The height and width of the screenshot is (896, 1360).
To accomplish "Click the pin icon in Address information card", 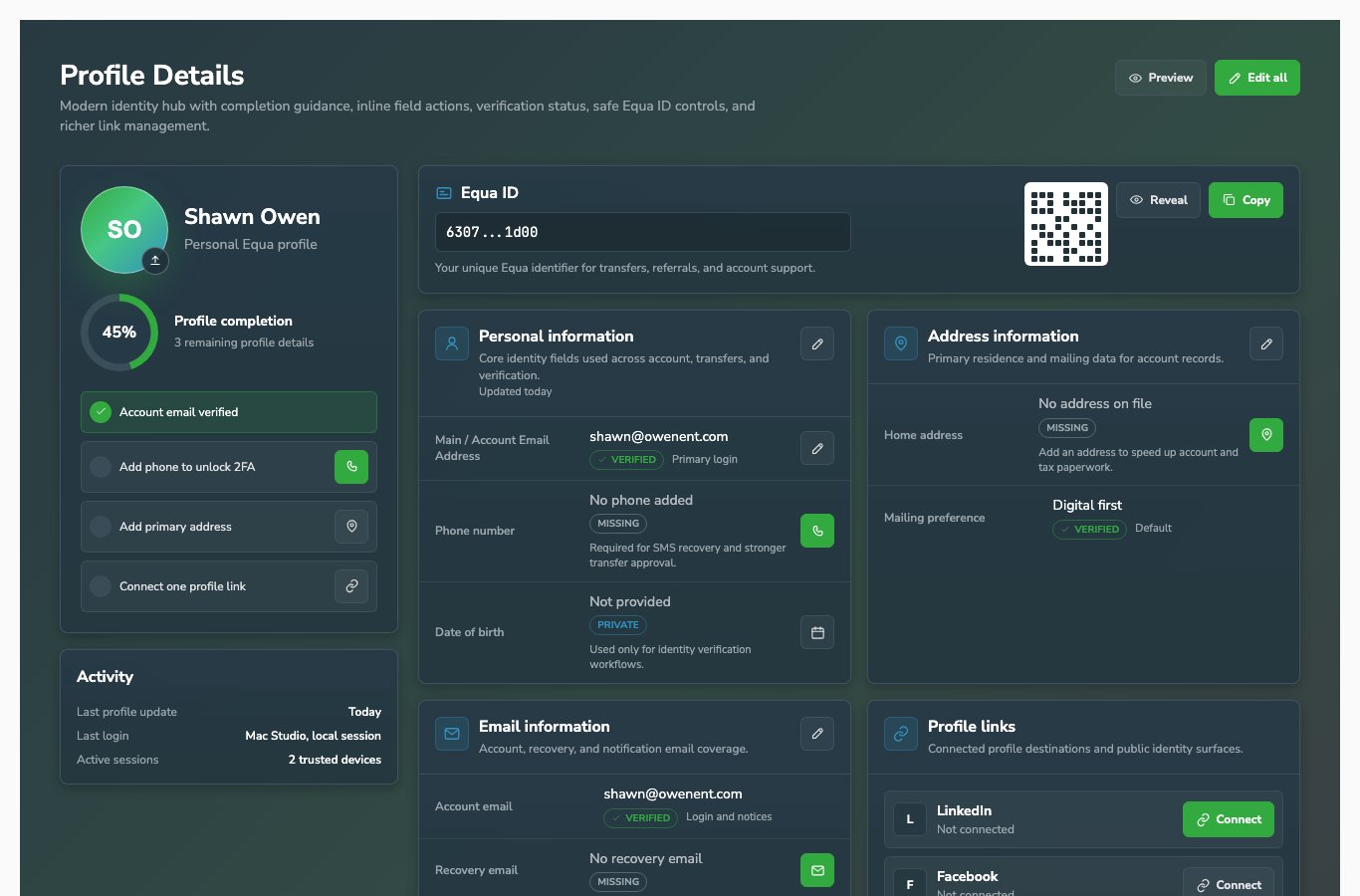I will [x=901, y=343].
